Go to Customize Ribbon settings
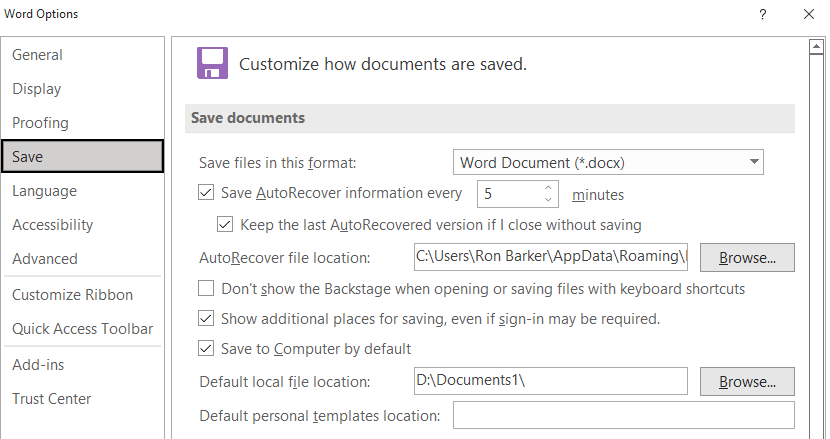 click(x=72, y=295)
